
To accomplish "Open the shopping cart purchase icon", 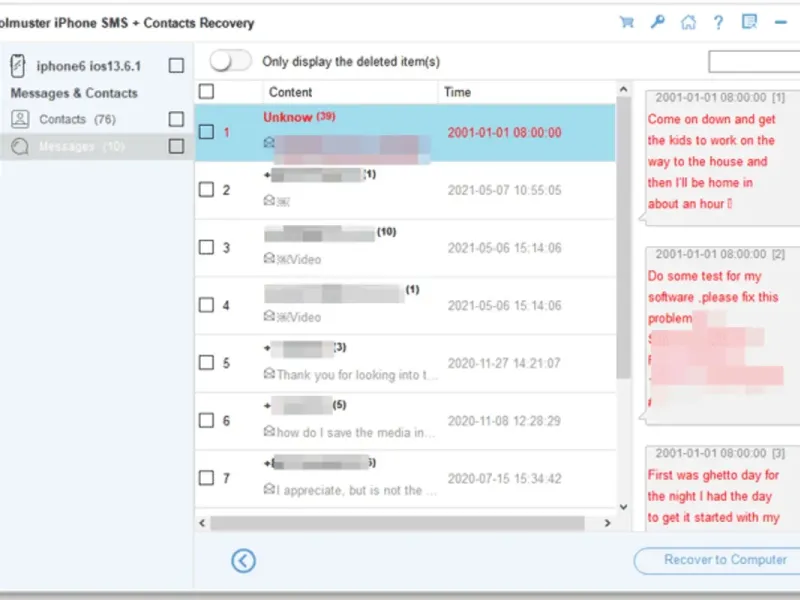I will 627,22.
